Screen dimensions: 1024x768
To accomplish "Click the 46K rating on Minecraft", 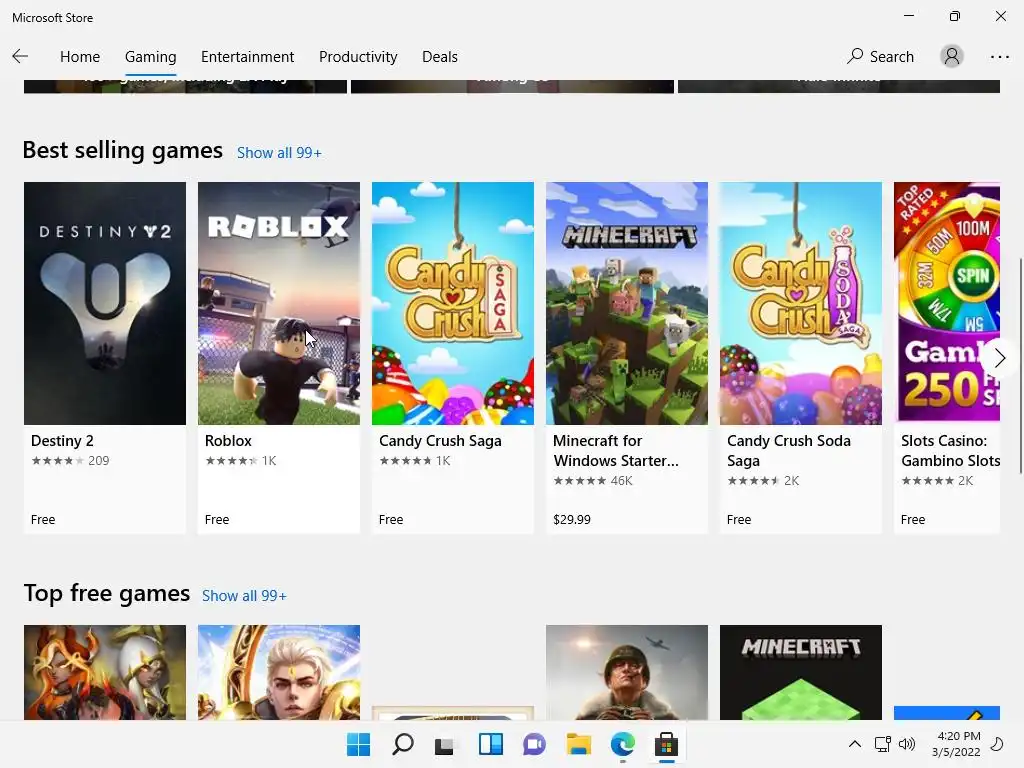I will coord(593,481).
